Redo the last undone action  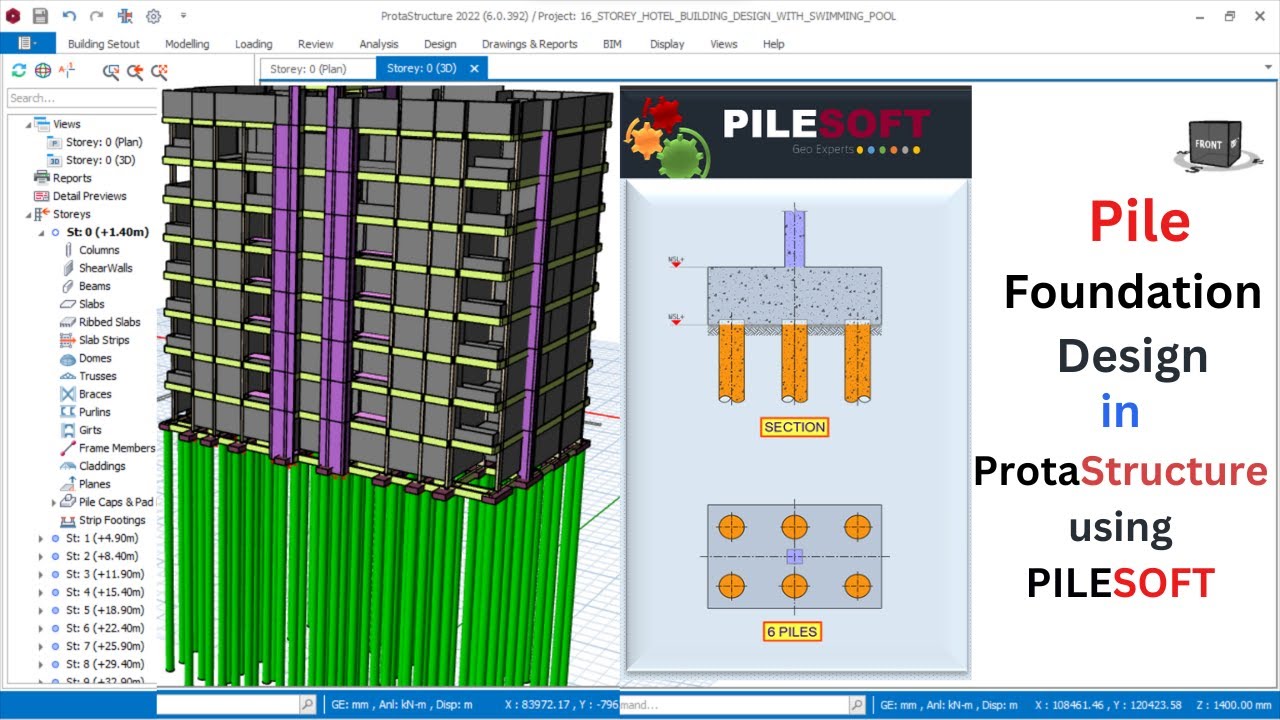coord(96,16)
